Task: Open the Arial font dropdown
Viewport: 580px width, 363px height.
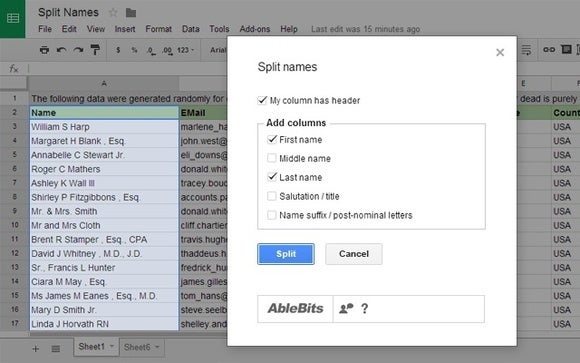Action: [218, 50]
